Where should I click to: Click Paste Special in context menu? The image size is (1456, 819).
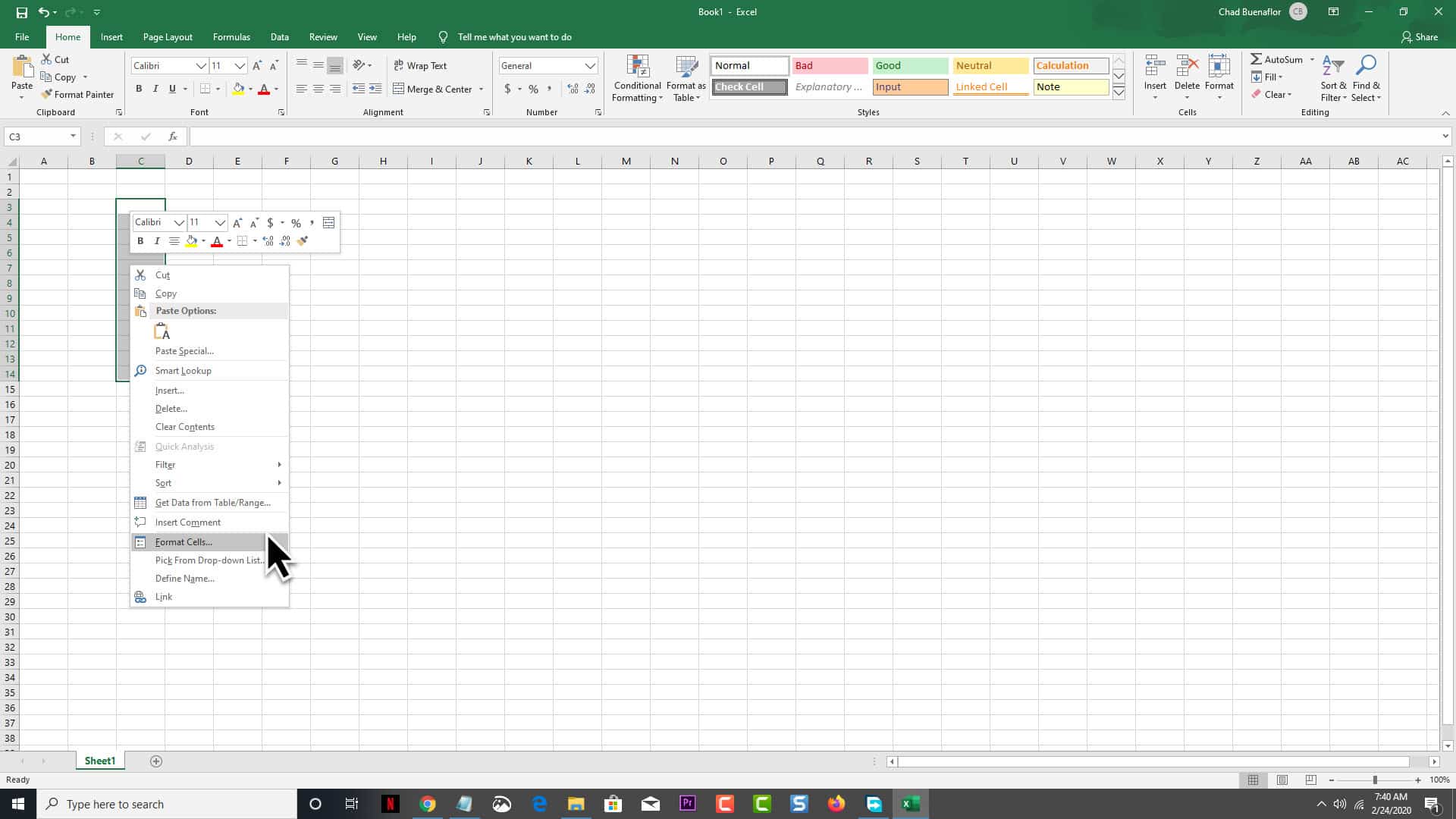coord(184,351)
